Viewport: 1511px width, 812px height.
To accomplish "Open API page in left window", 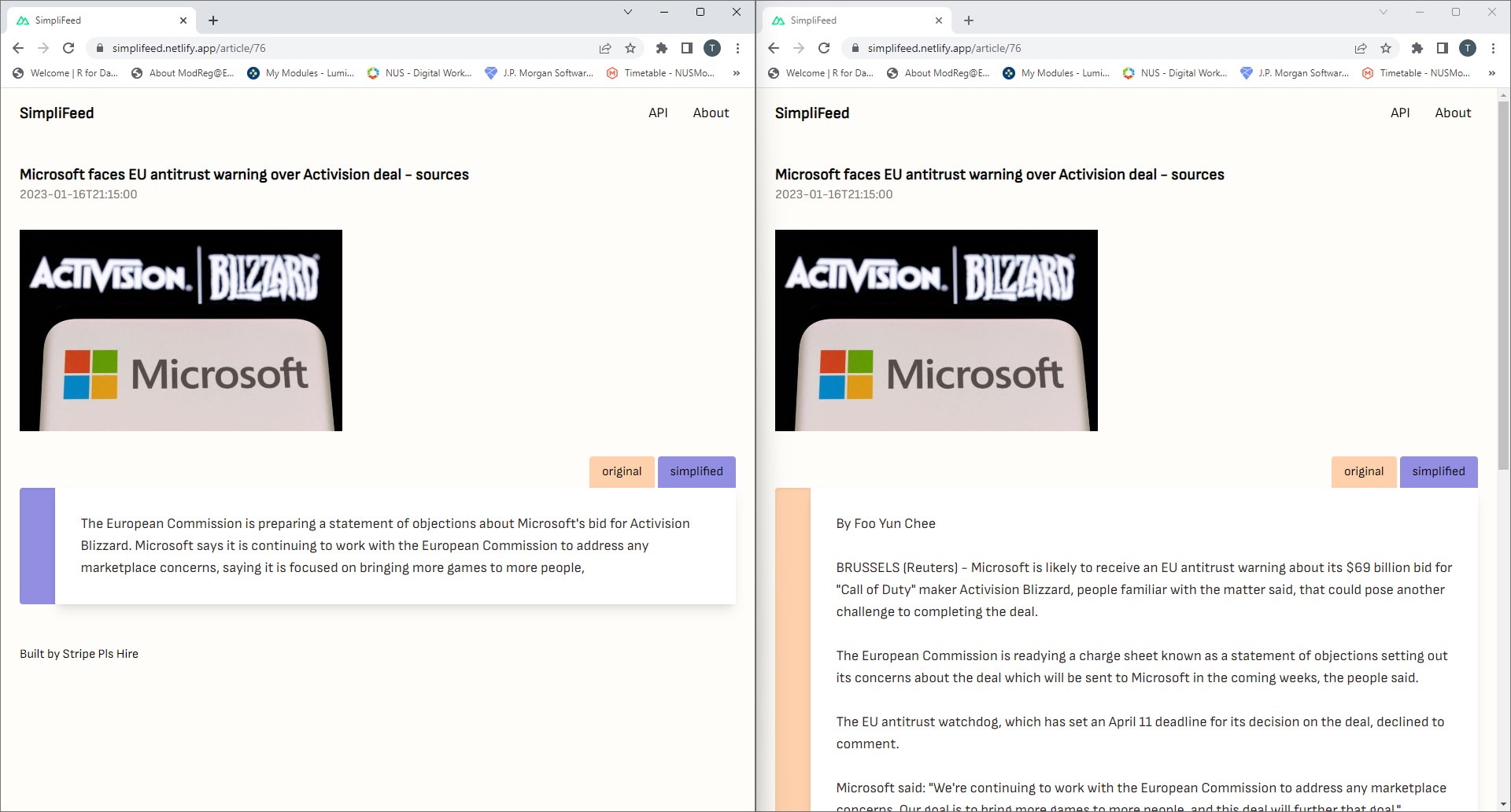I will 658,113.
